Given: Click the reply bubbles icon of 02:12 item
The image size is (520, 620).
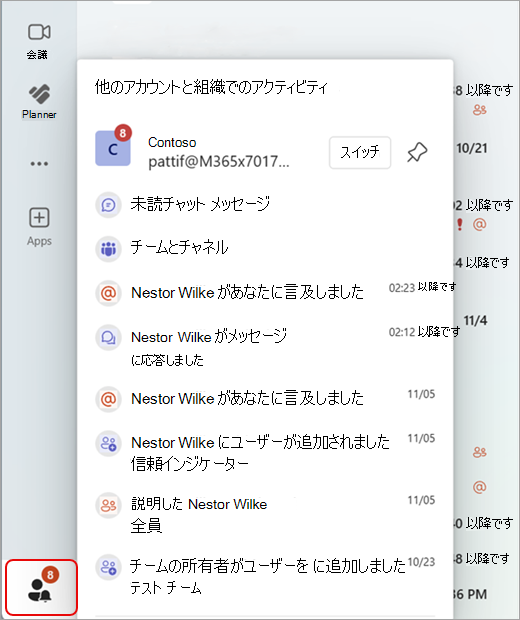Looking at the screenshot, I should coord(108,337).
